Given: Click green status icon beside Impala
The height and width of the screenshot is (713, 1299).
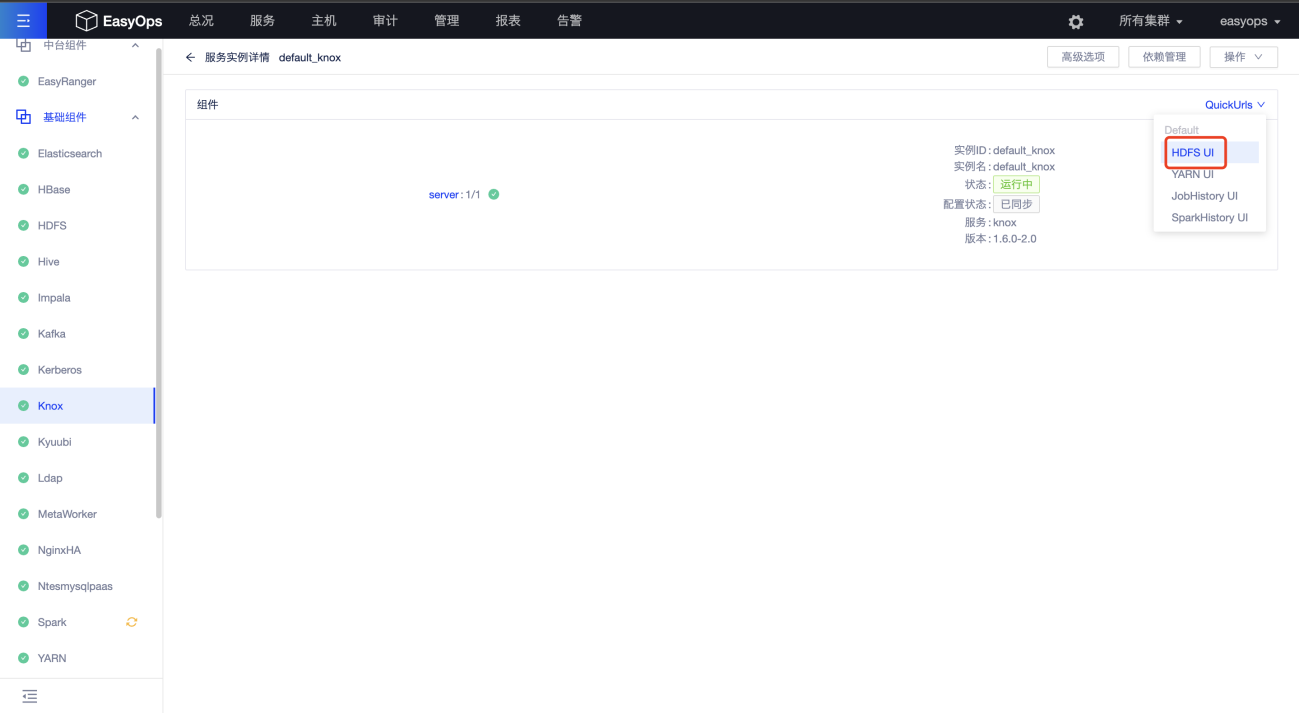Looking at the screenshot, I should [x=23, y=297].
